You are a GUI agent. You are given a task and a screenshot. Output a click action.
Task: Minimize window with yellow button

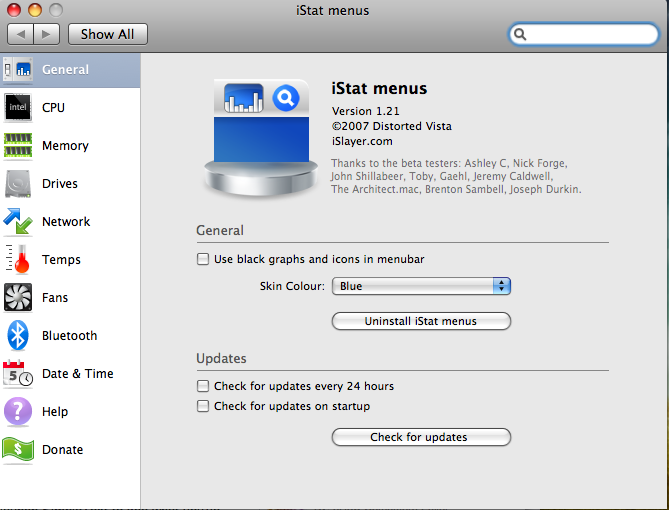coord(35,10)
